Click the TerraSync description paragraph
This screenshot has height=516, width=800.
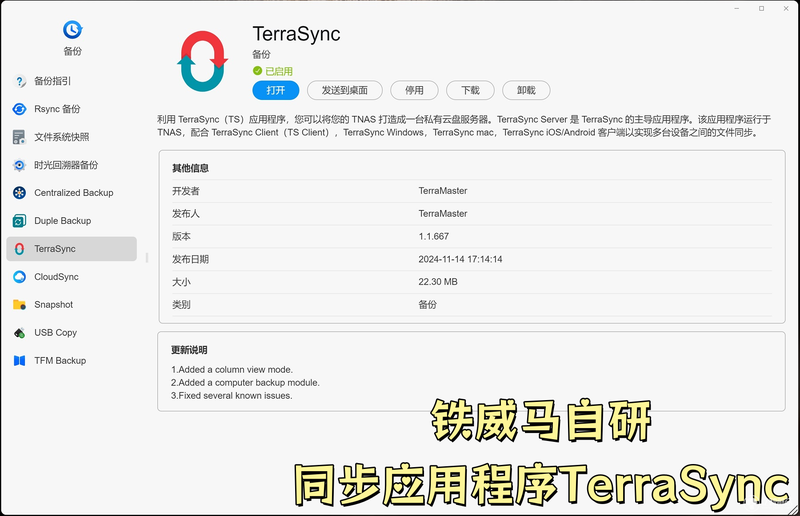[x=464, y=126]
